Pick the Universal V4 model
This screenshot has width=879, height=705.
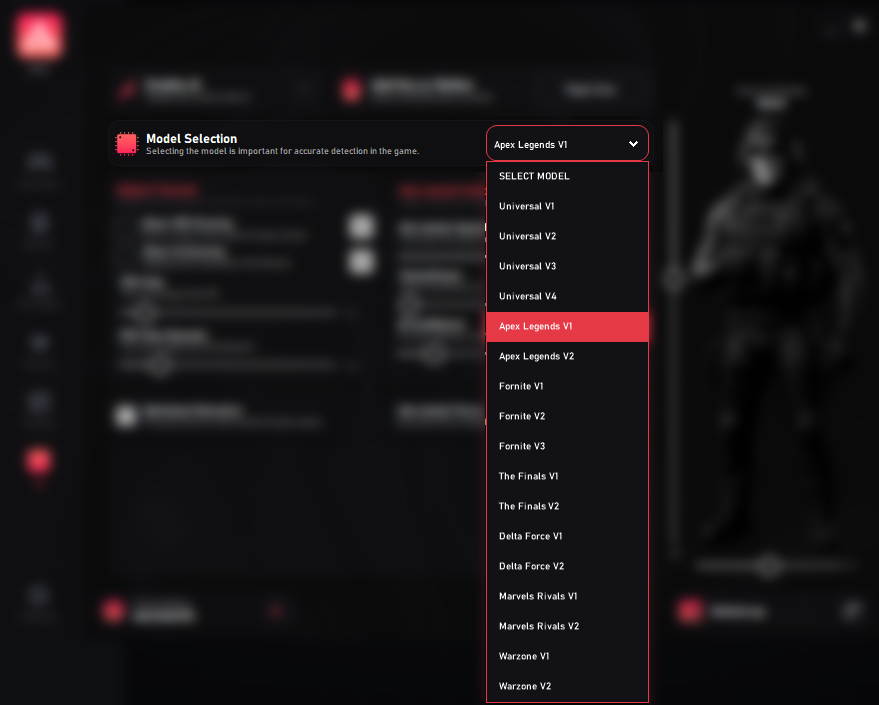point(567,296)
